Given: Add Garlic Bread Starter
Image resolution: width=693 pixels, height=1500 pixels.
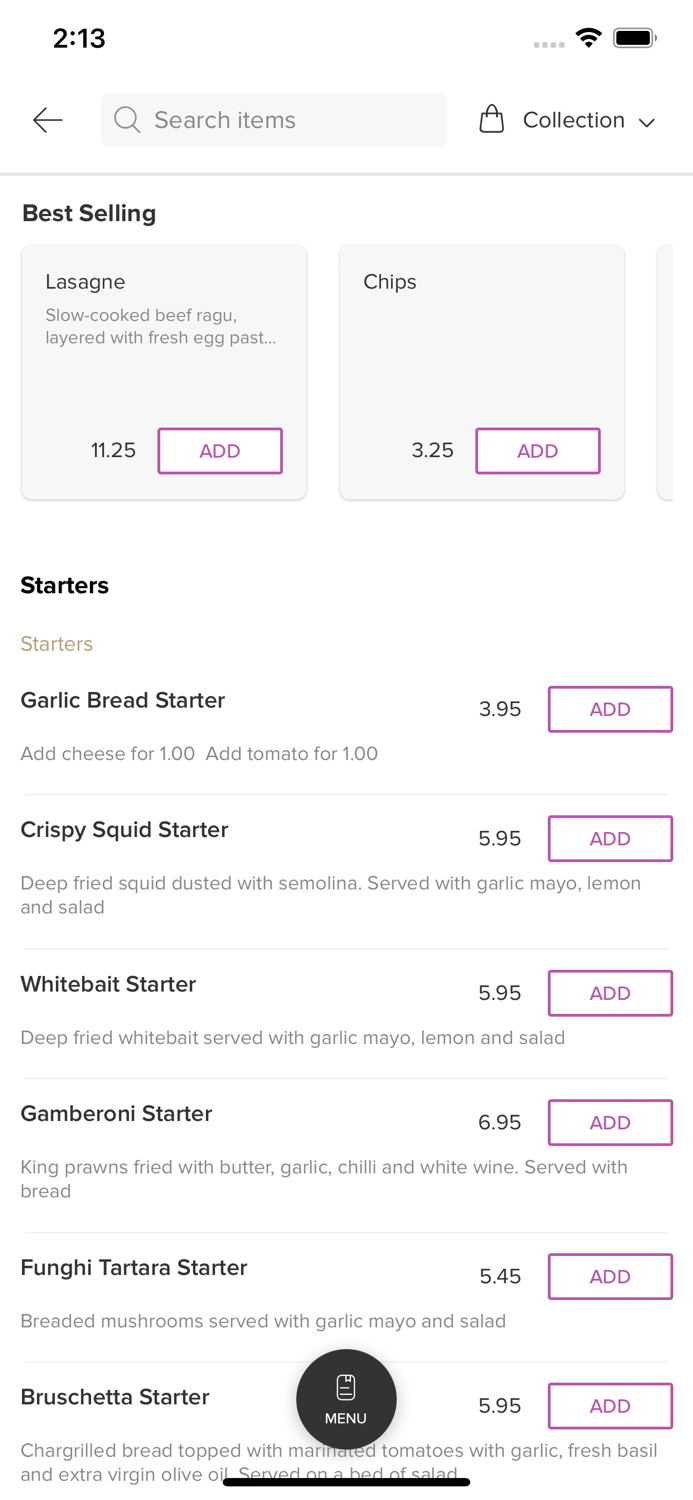Looking at the screenshot, I should tap(609, 709).
